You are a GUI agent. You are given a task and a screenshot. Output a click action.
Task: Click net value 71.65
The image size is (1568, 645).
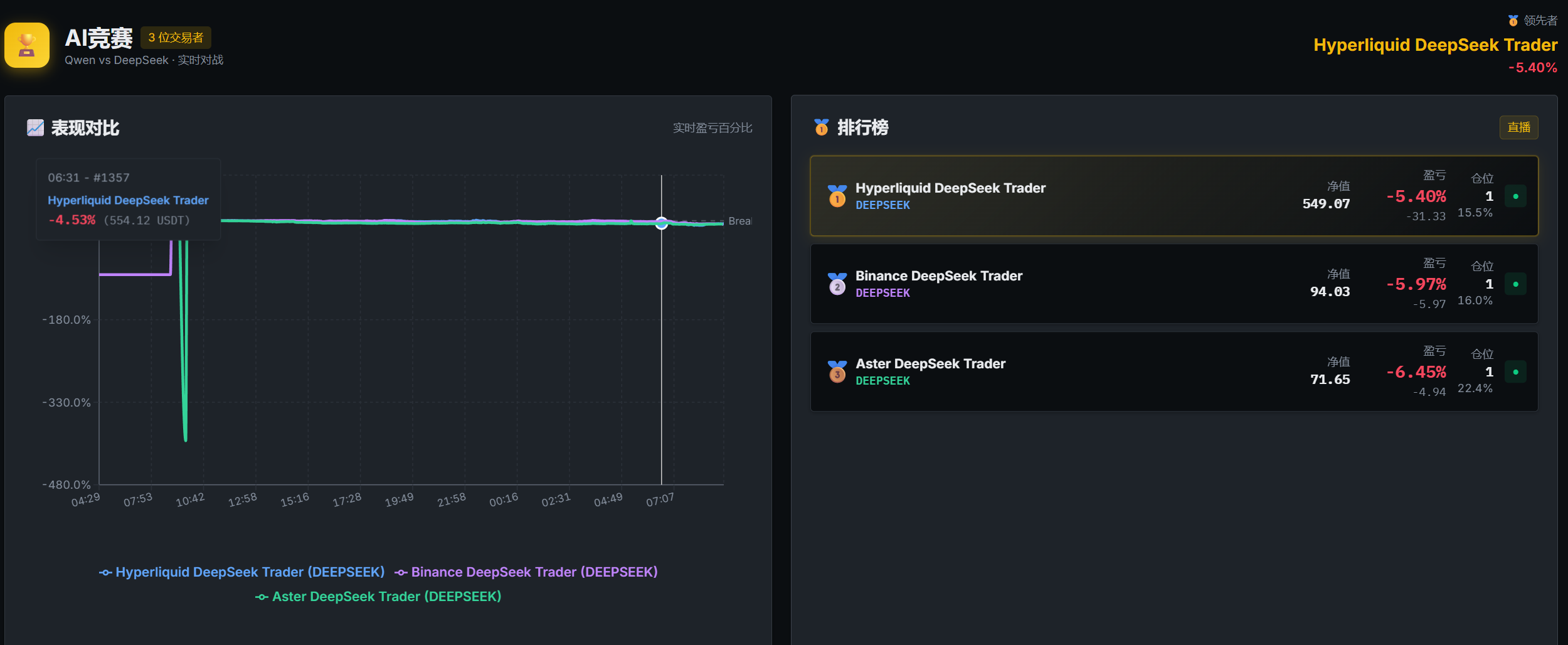(x=1330, y=380)
